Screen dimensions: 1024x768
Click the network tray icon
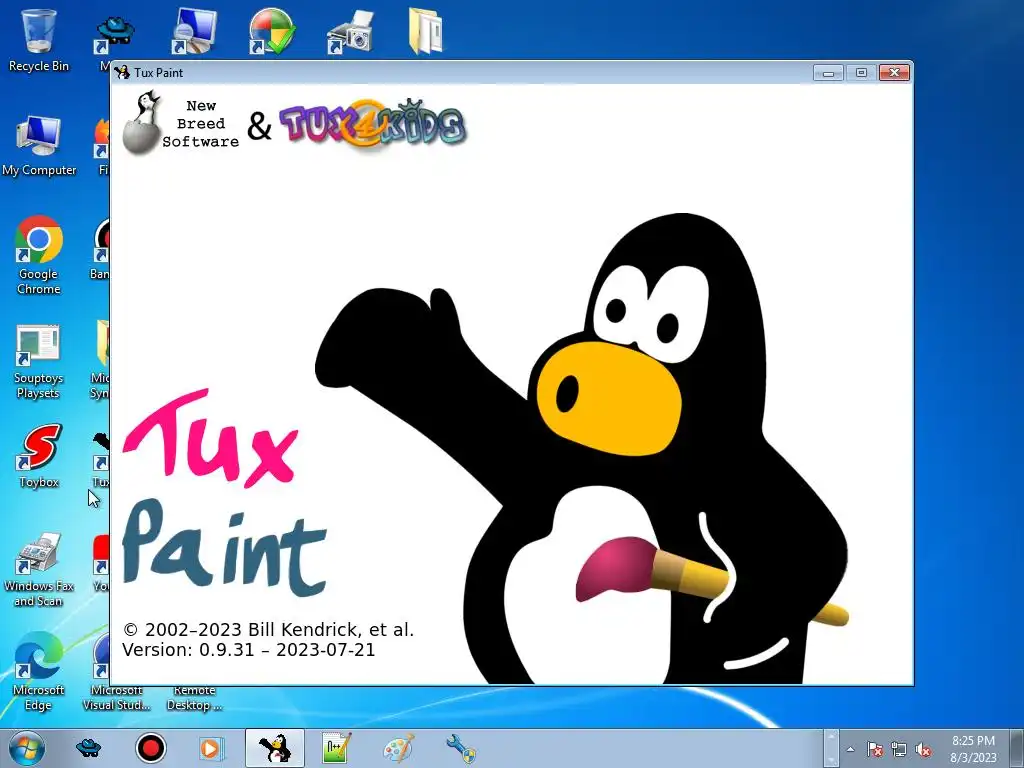[x=899, y=749]
